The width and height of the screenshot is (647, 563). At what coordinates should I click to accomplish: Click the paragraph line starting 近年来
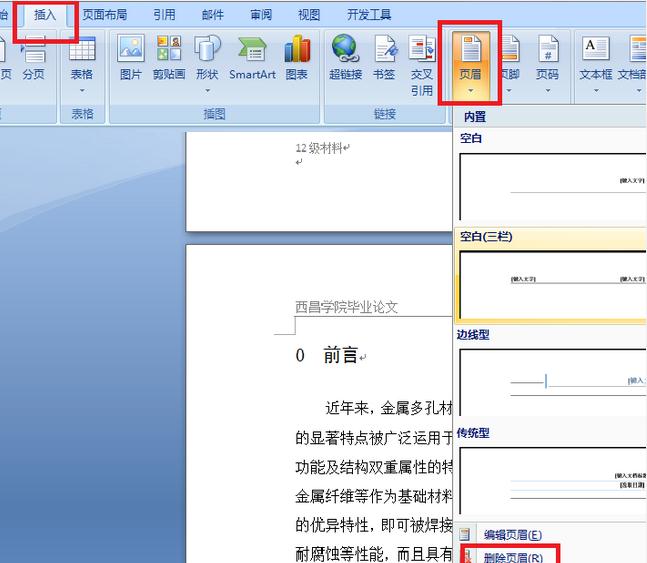tap(389, 408)
